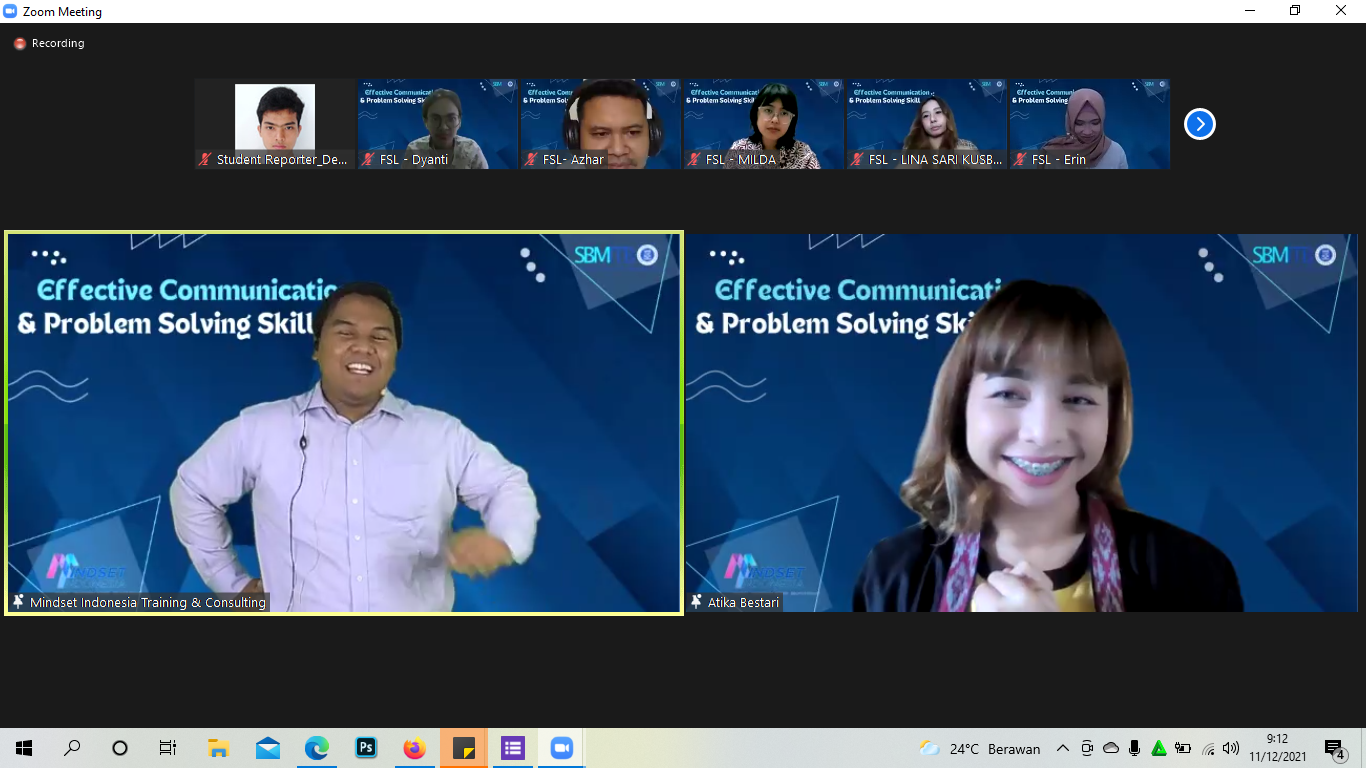Screen dimensions: 1366x768
Task: Show the next page of participant thumbnails
Action: pos(1199,124)
